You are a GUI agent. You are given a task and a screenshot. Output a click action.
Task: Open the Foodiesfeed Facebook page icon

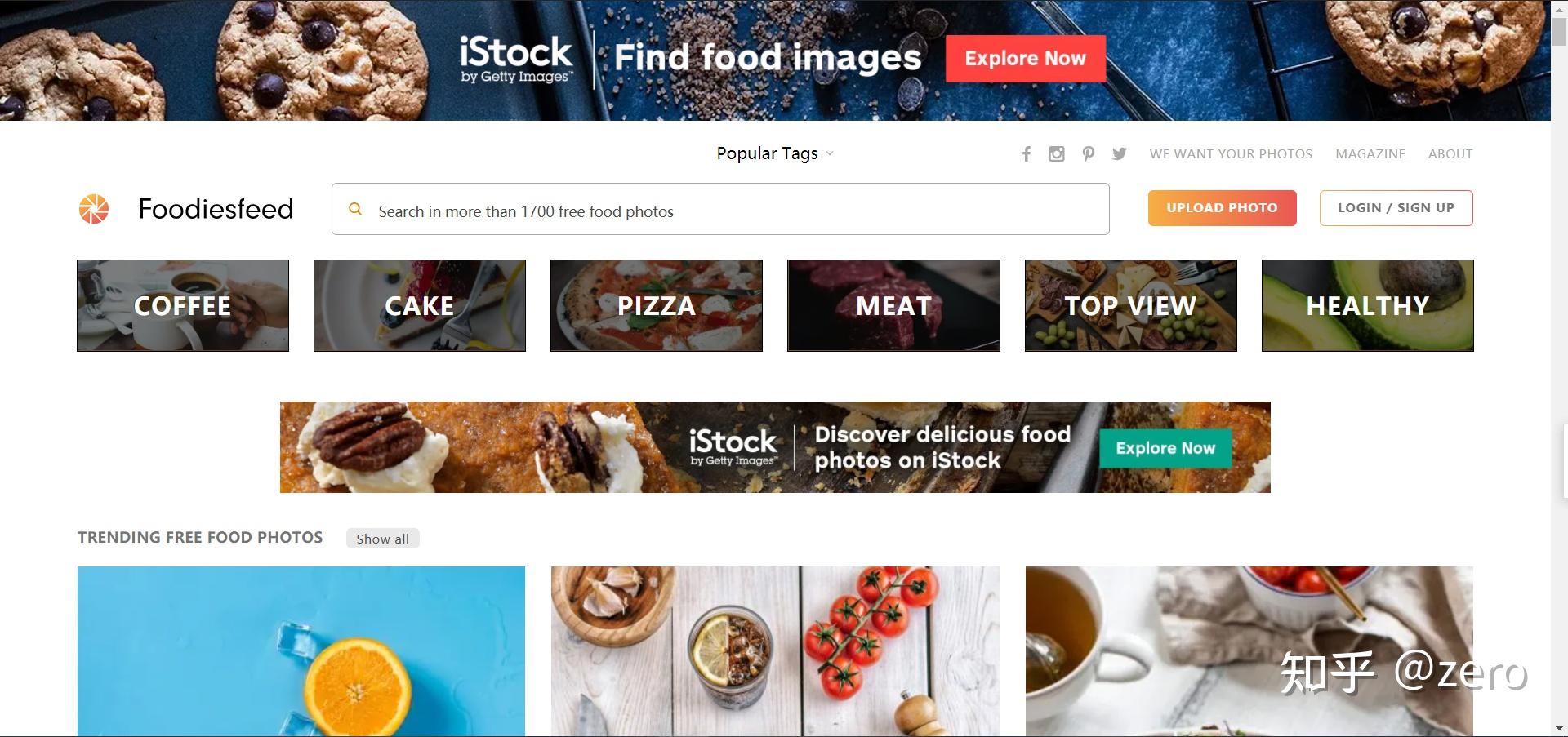coord(1027,153)
